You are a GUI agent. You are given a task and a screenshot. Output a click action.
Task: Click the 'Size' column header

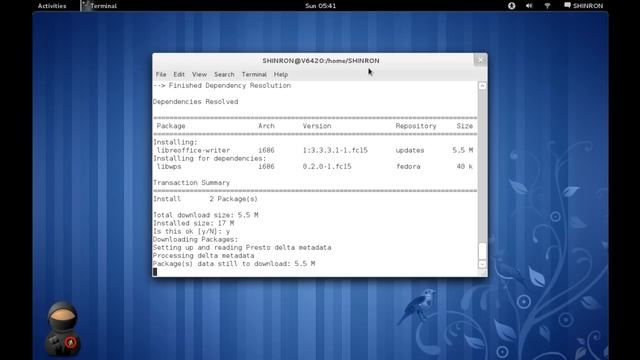pyautogui.click(x=464, y=126)
